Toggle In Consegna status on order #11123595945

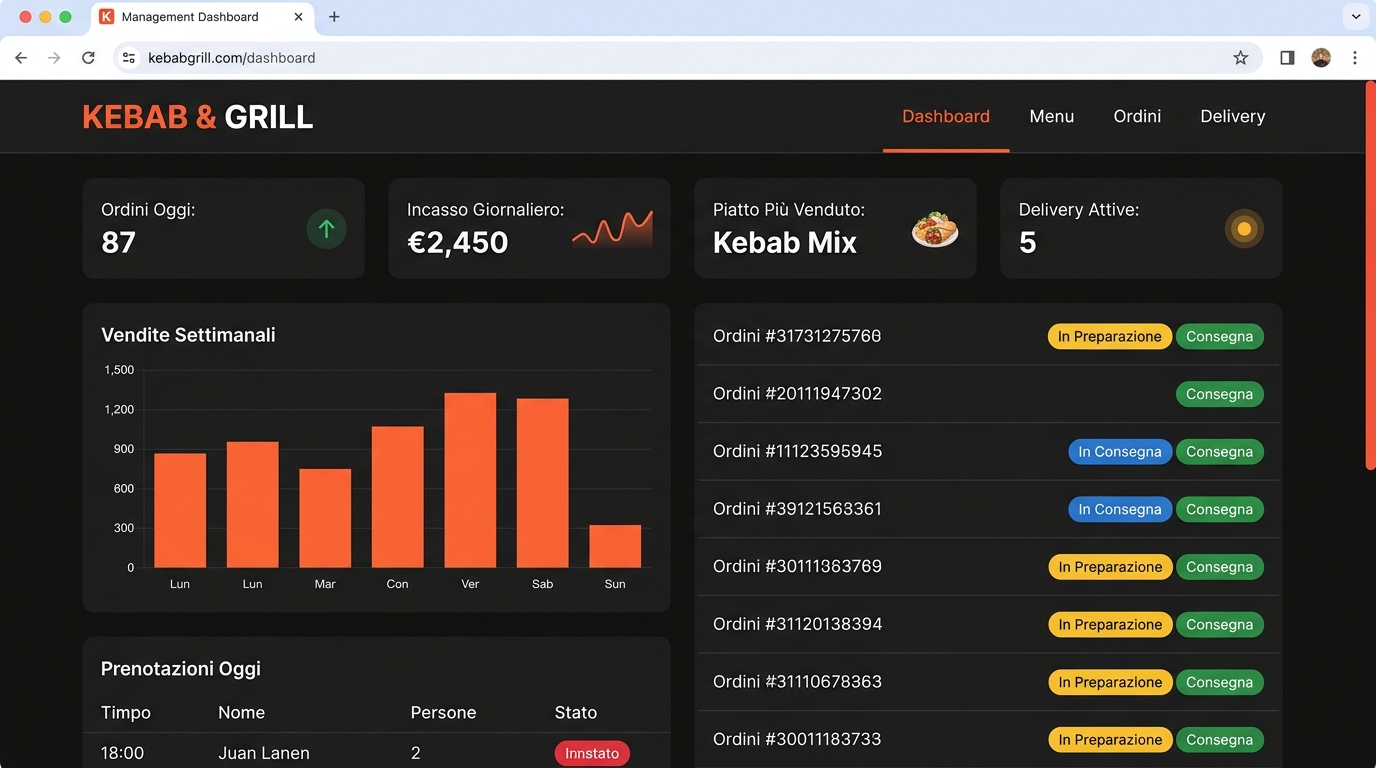(x=1120, y=451)
